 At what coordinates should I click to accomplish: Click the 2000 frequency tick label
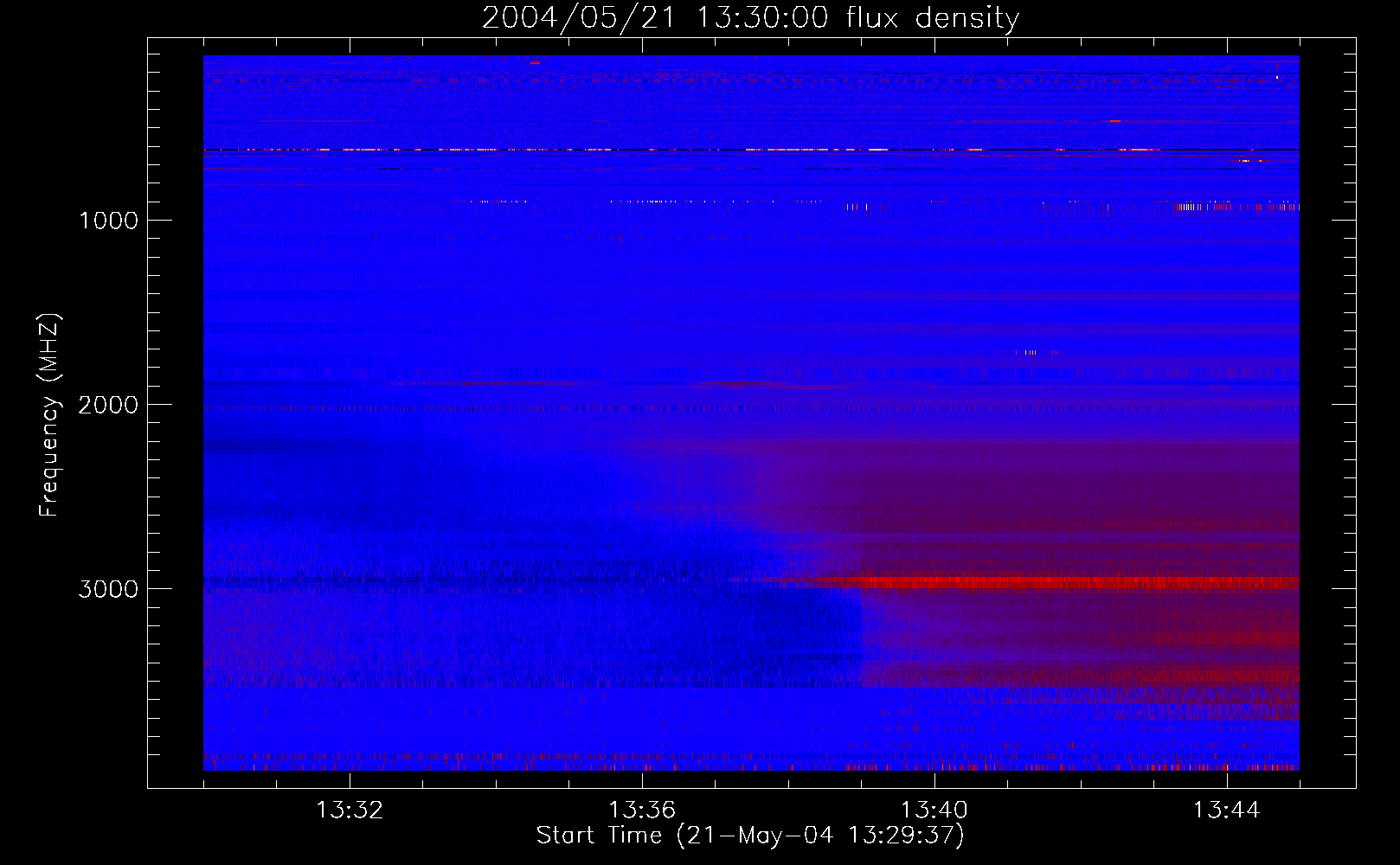[108, 405]
